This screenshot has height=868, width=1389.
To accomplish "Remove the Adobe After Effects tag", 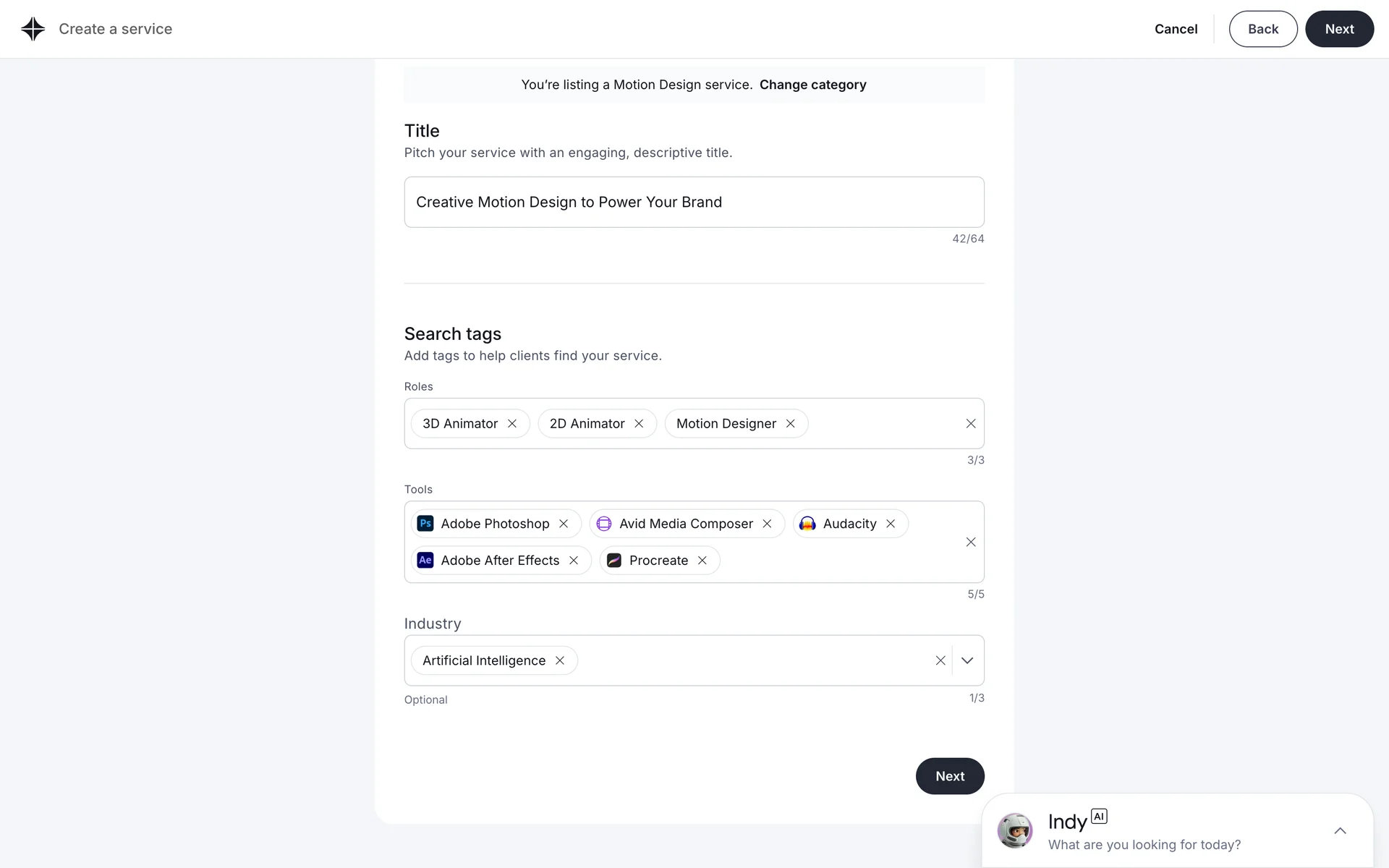I will (x=574, y=561).
